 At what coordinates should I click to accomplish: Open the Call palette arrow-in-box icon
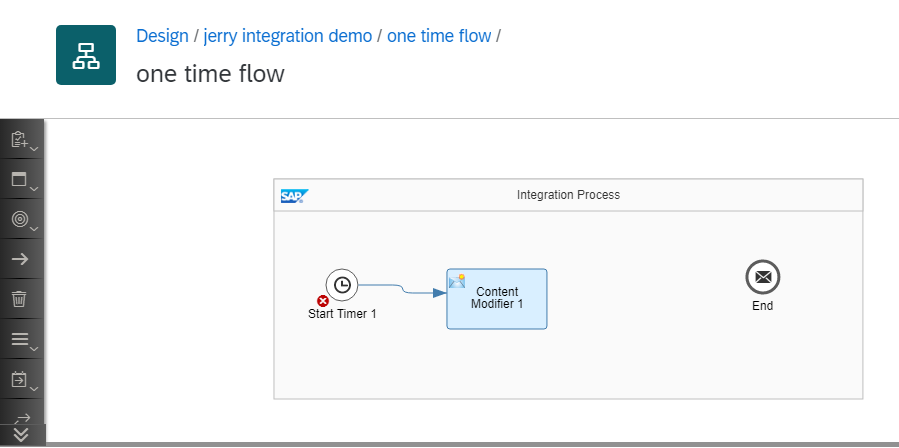(22, 379)
